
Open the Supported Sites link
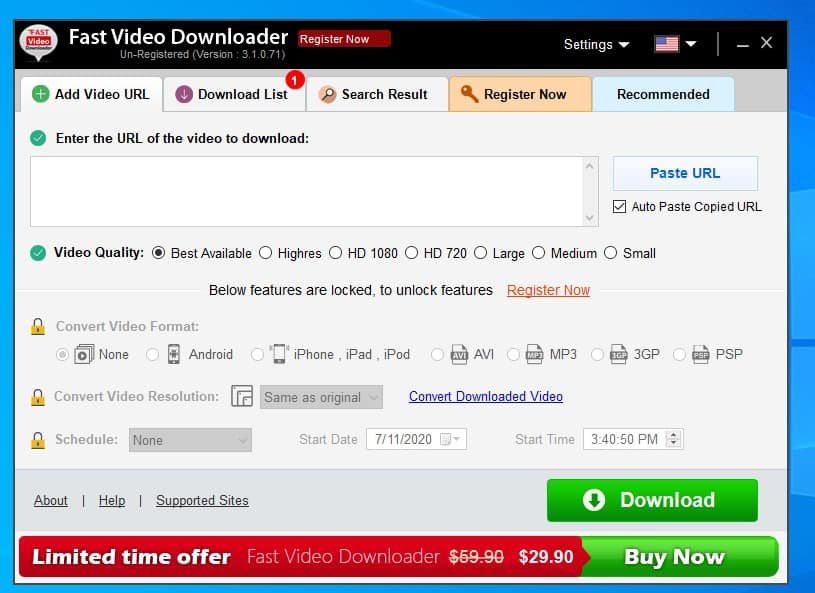click(202, 500)
